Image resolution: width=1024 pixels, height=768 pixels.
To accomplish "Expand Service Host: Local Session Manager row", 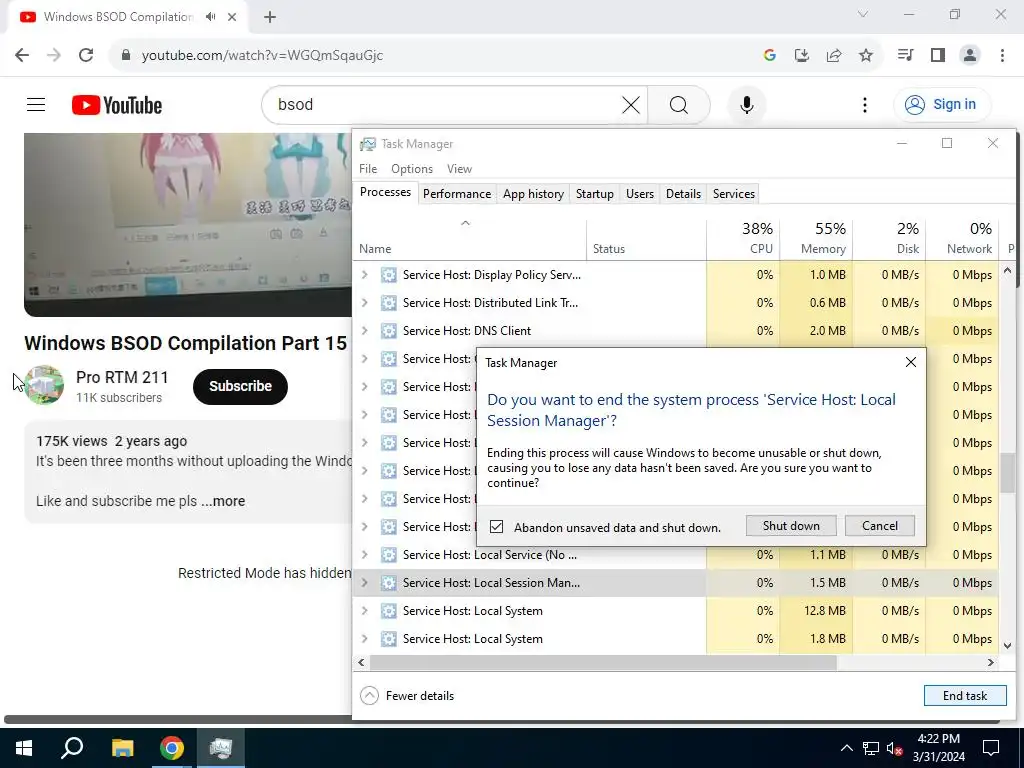I will tap(364, 583).
